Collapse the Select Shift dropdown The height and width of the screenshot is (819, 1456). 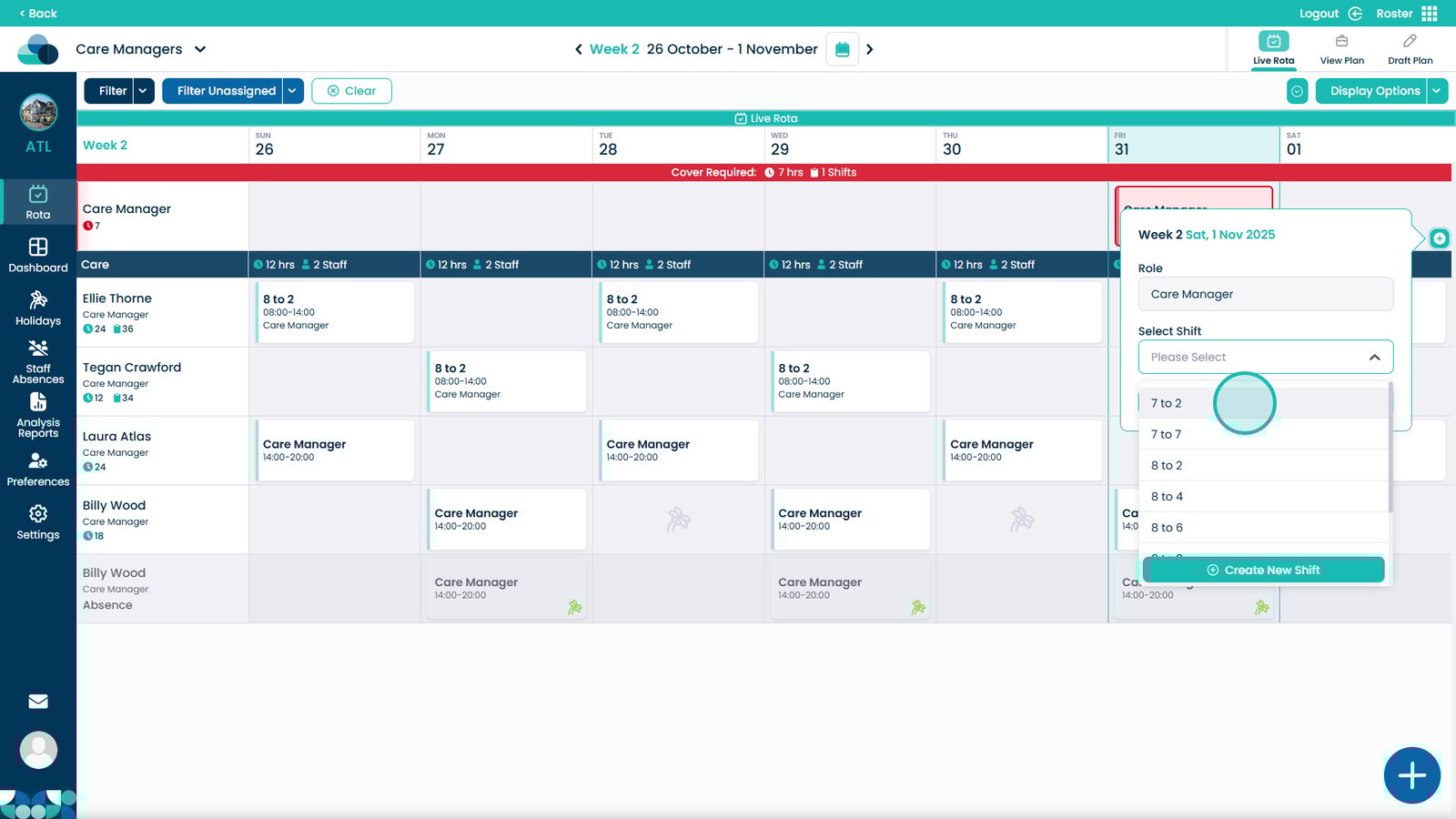tap(1374, 358)
